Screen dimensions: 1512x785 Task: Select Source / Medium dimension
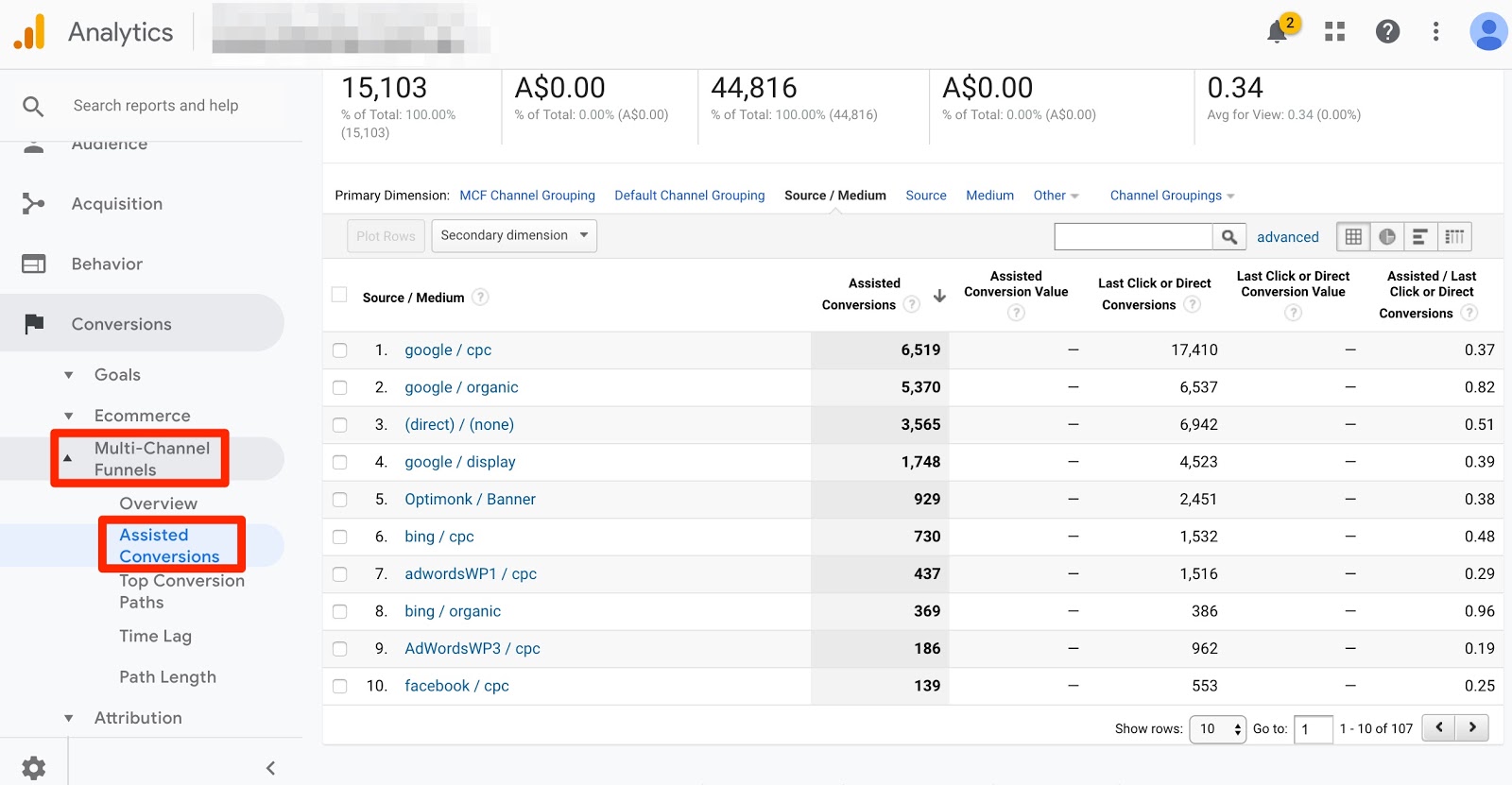click(835, 196)
